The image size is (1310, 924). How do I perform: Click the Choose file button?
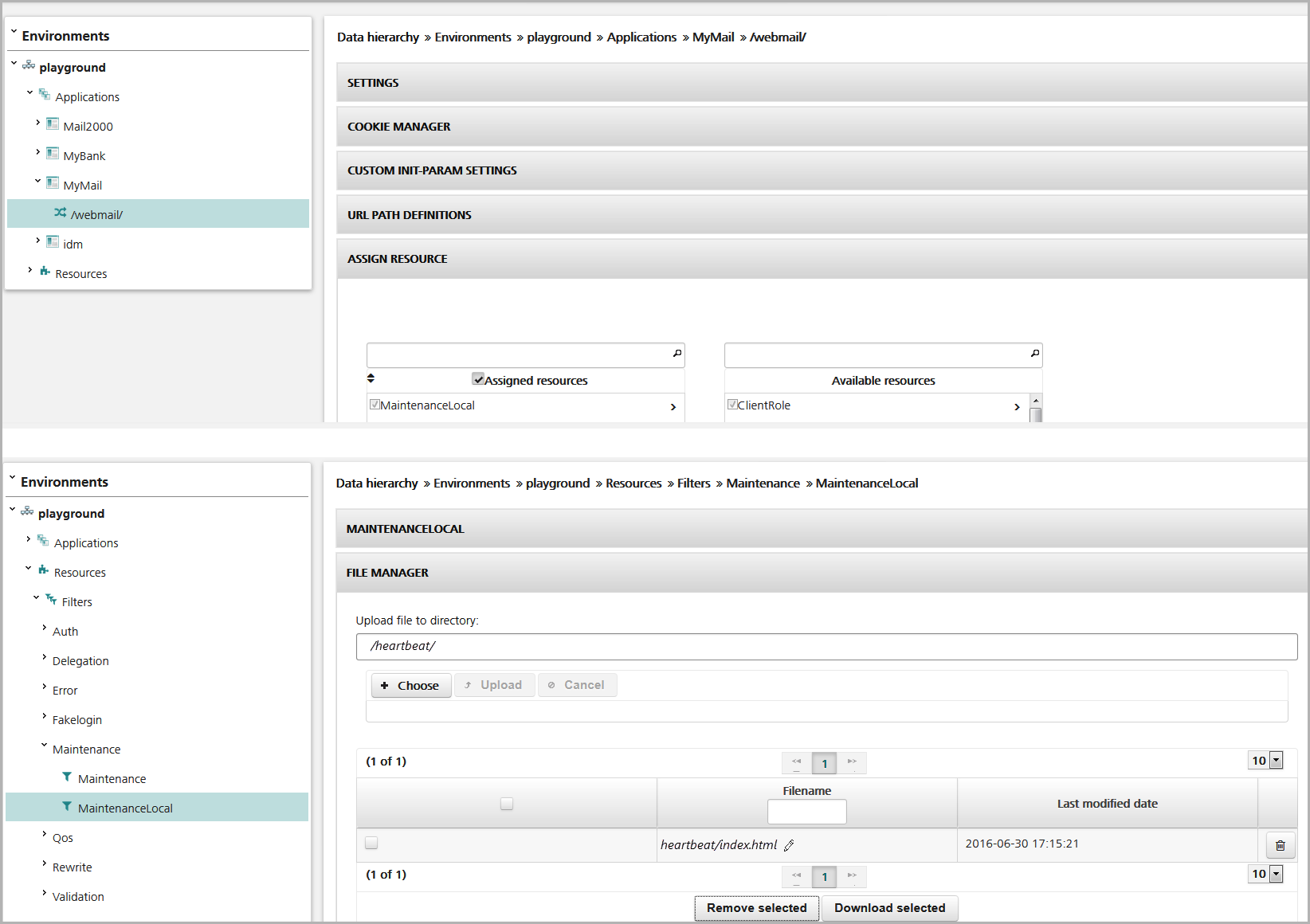[x=411, y=685]
